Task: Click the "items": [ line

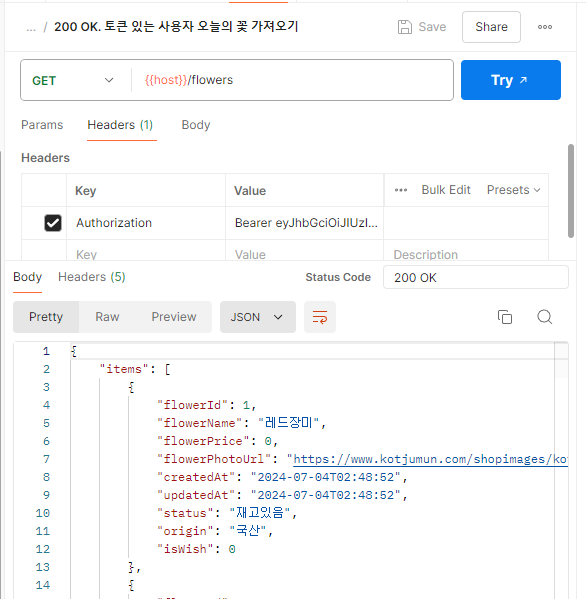Action: click(135, 369)
